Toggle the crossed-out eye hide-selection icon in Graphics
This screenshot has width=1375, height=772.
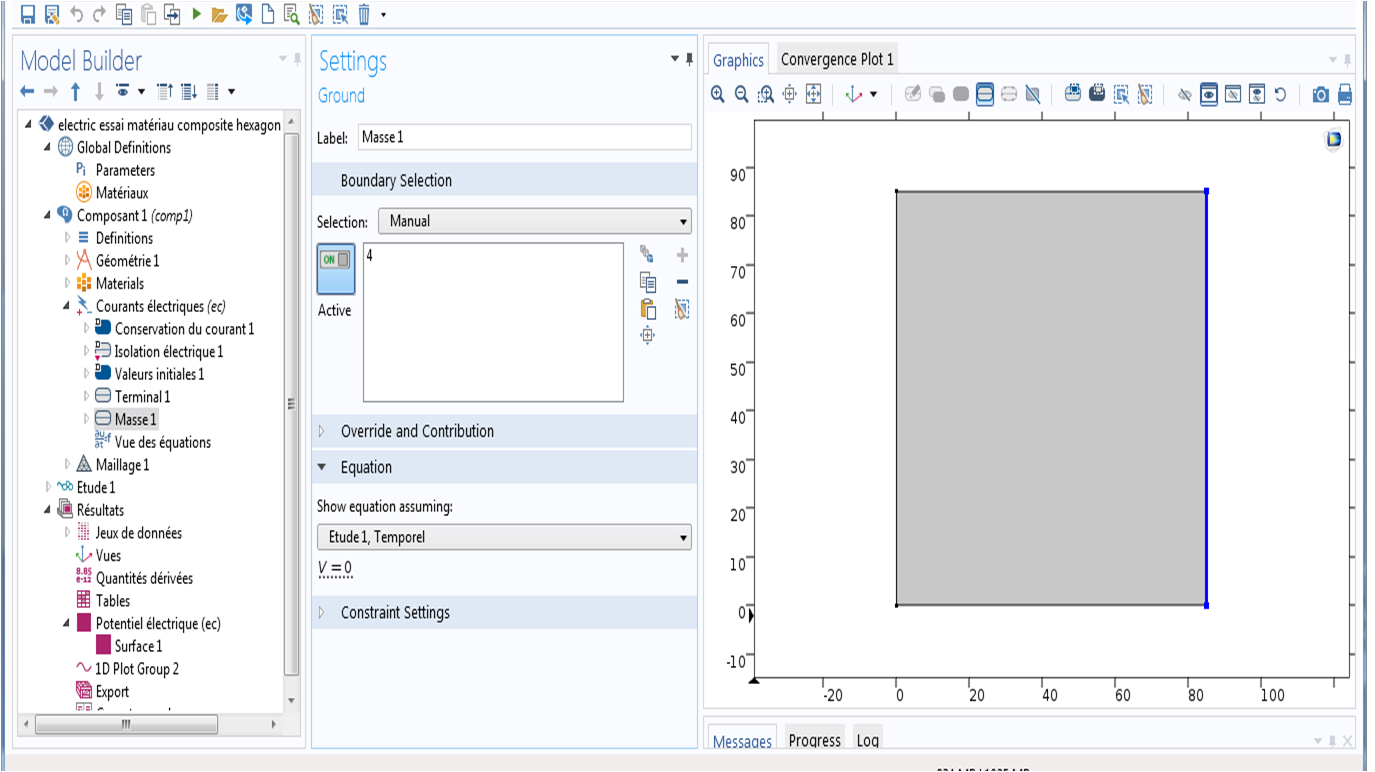(1184, 95)
